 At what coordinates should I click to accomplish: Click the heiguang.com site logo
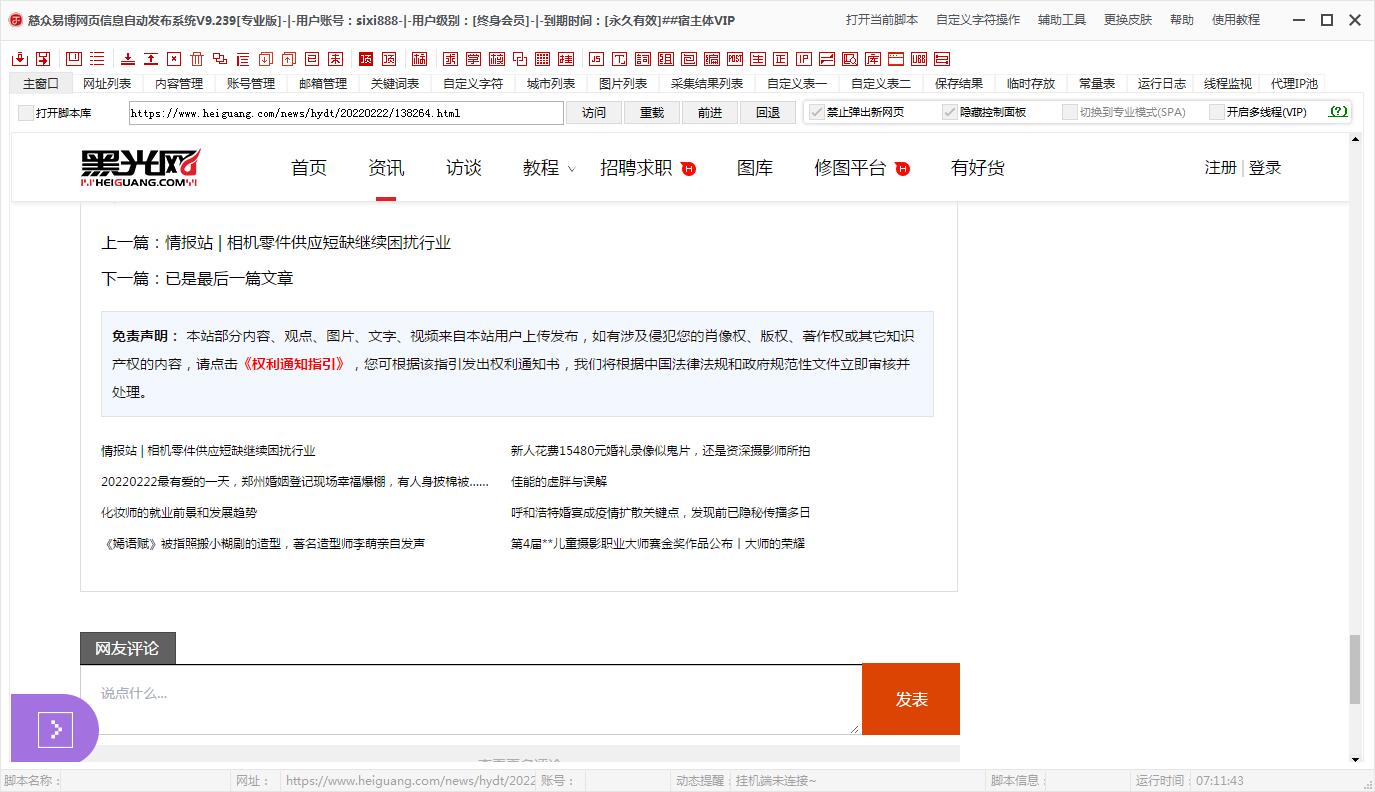[141, 168]
